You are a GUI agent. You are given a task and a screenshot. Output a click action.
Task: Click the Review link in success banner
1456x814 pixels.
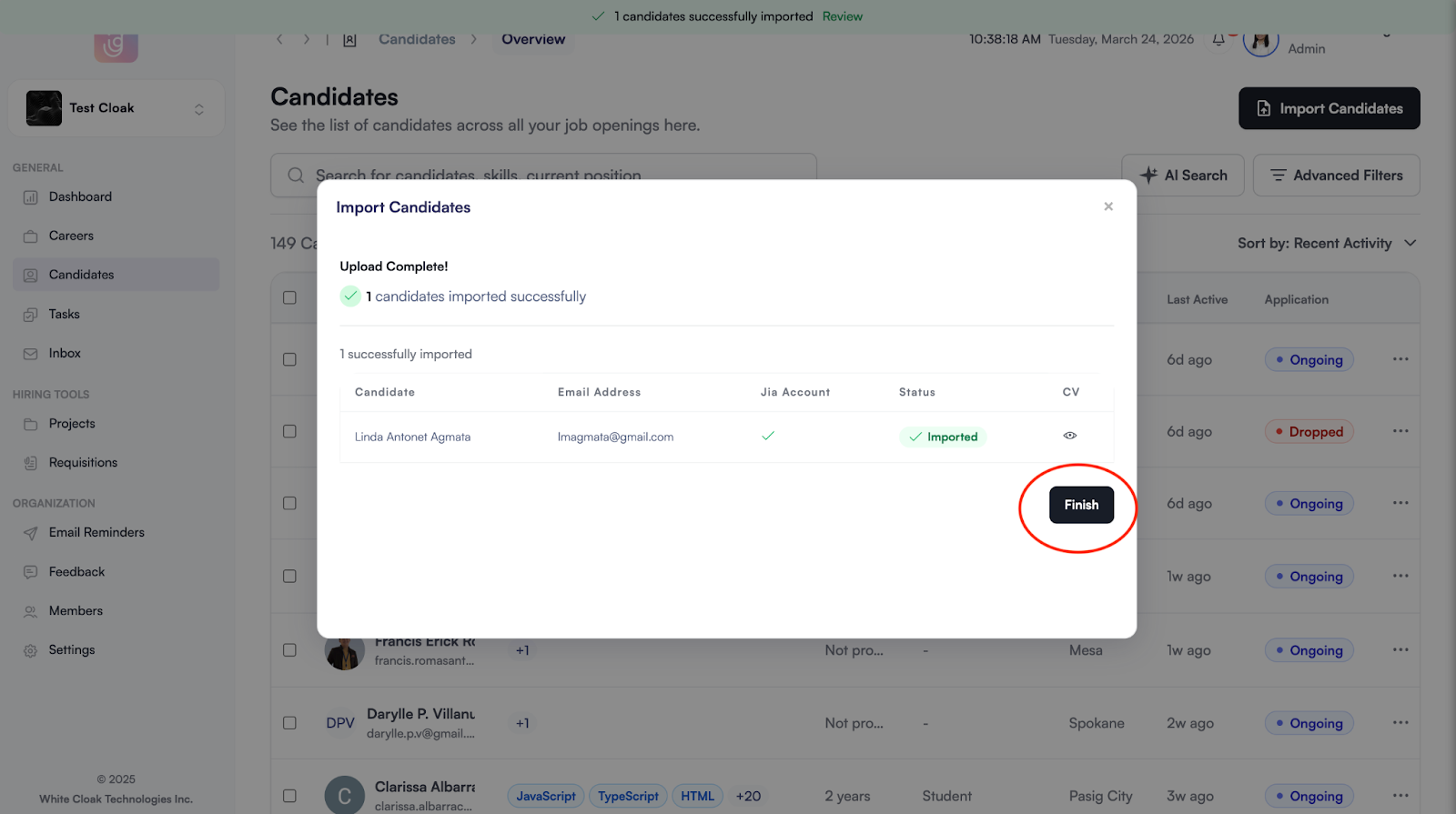842,16
